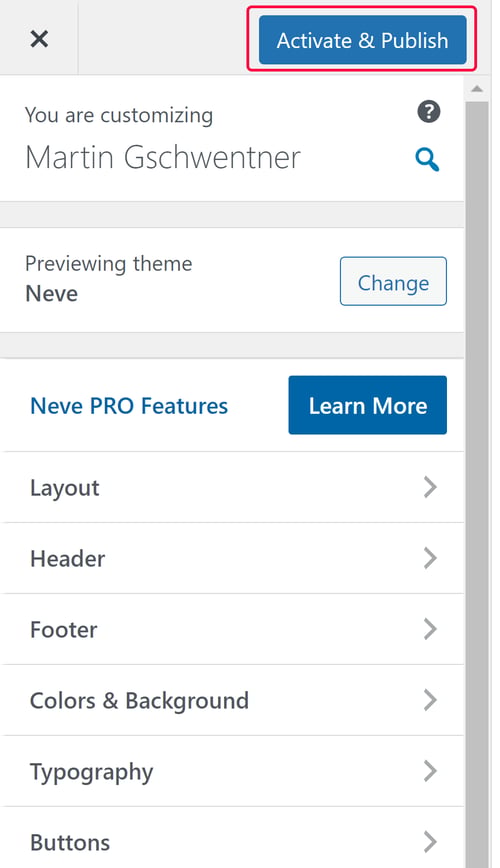Open Colors & Background settings
Viewport: 500px width, 868px height.
click(232, 700)
